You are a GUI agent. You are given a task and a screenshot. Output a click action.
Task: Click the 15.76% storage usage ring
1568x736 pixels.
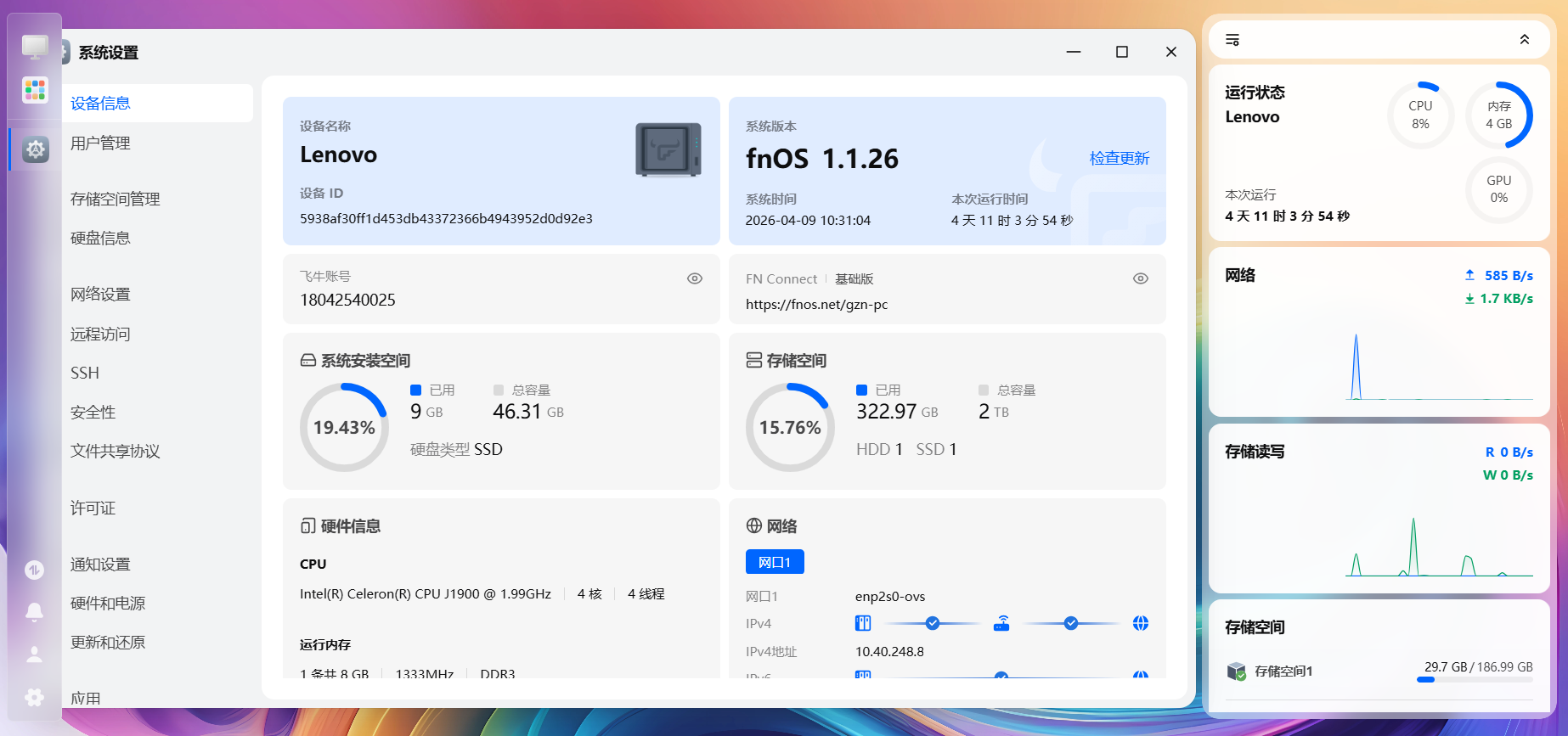790,428
